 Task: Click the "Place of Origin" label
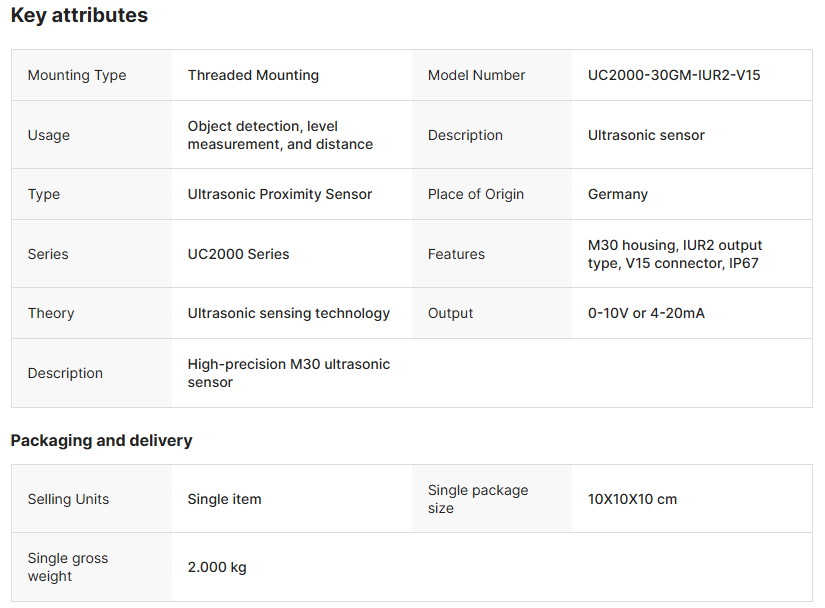tap(475, 194)
